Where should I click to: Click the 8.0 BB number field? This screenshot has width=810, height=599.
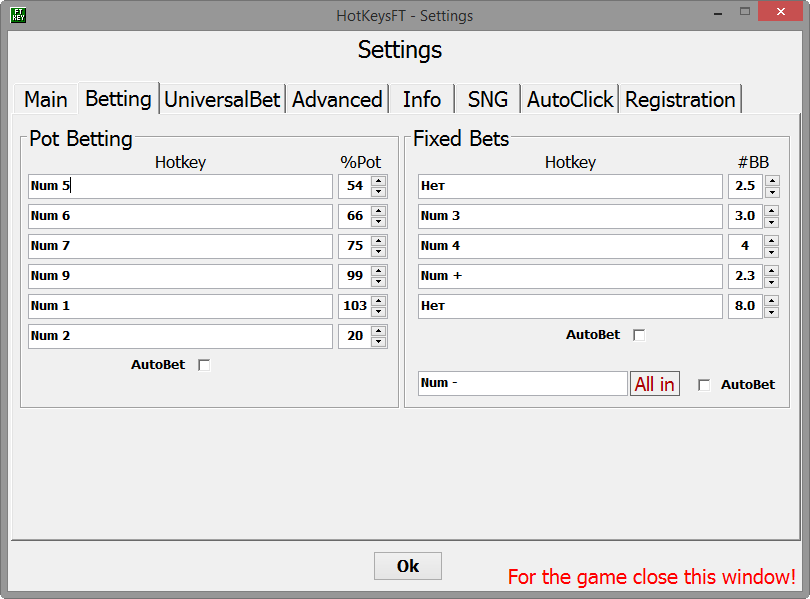(745, 306)
